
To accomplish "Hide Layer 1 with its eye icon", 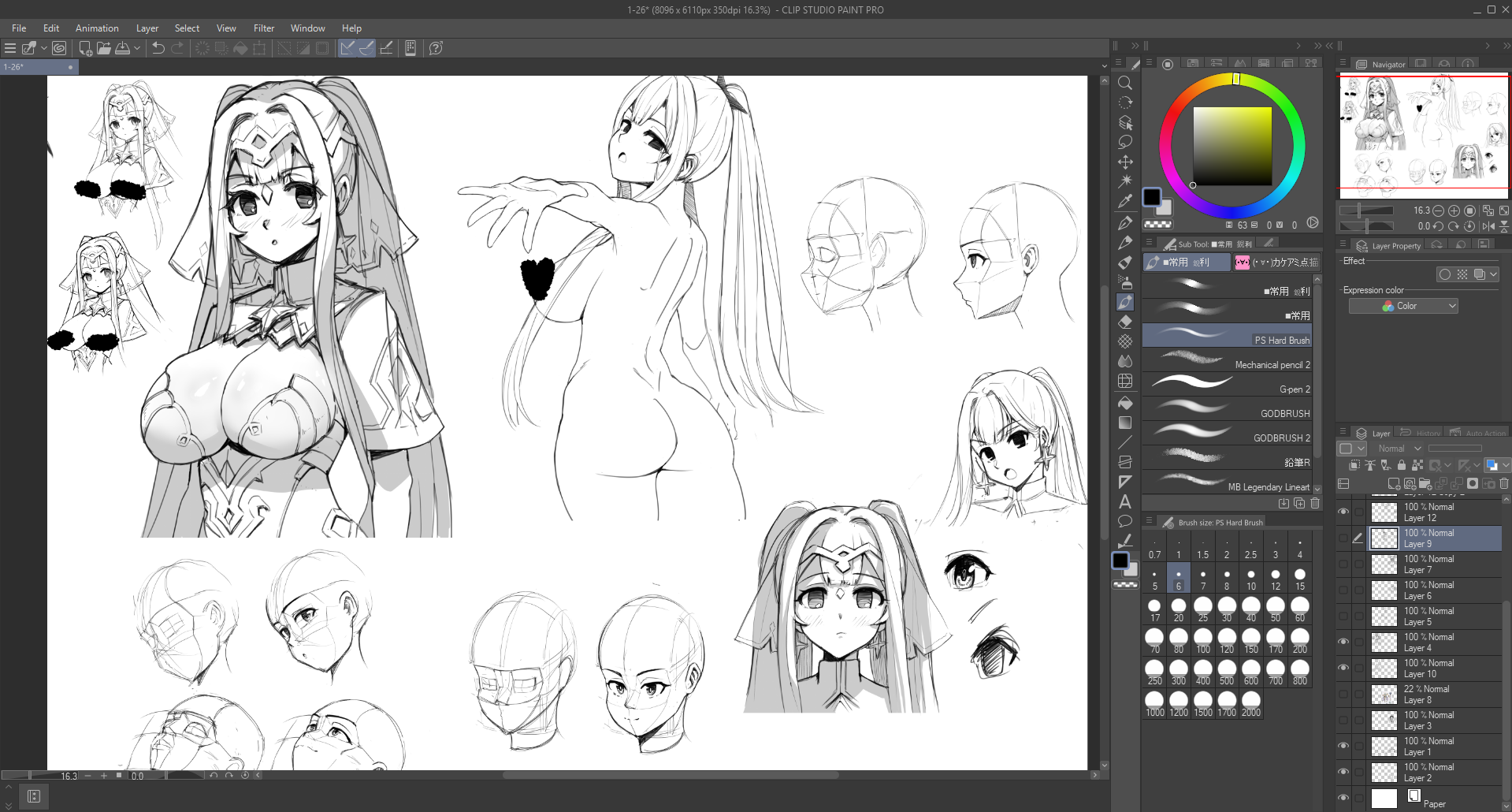I will (1343, 746).
